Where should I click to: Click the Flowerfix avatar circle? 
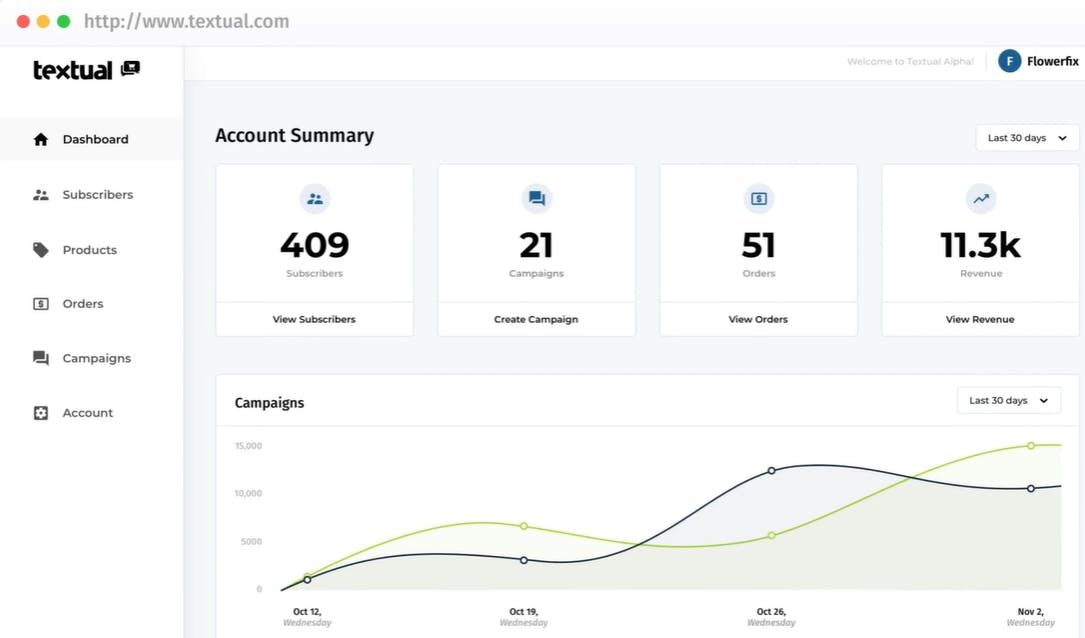[1010, 61]
